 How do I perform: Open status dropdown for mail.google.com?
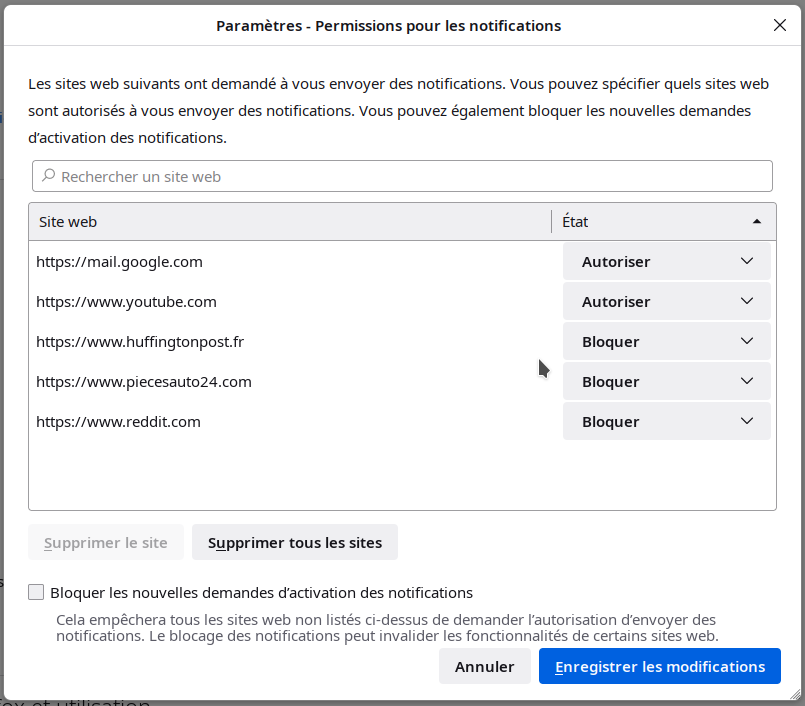pos(666,262)
